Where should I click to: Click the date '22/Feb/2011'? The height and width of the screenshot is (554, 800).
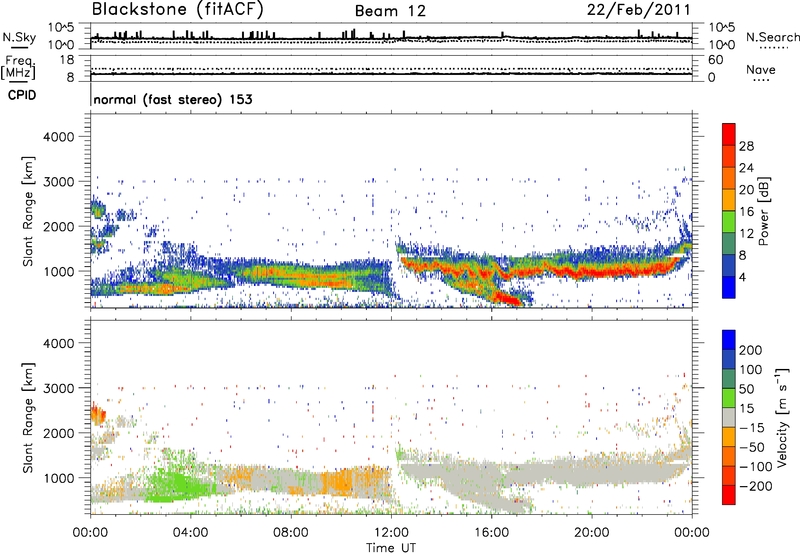[638, 9]
